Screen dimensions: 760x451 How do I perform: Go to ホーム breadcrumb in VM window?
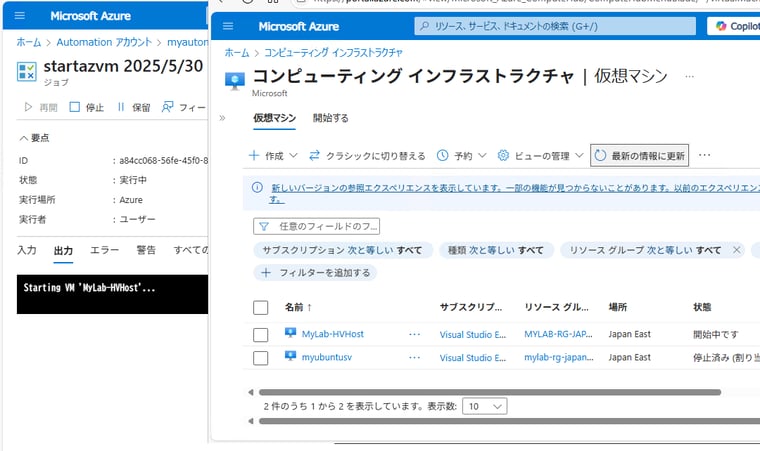237,52
